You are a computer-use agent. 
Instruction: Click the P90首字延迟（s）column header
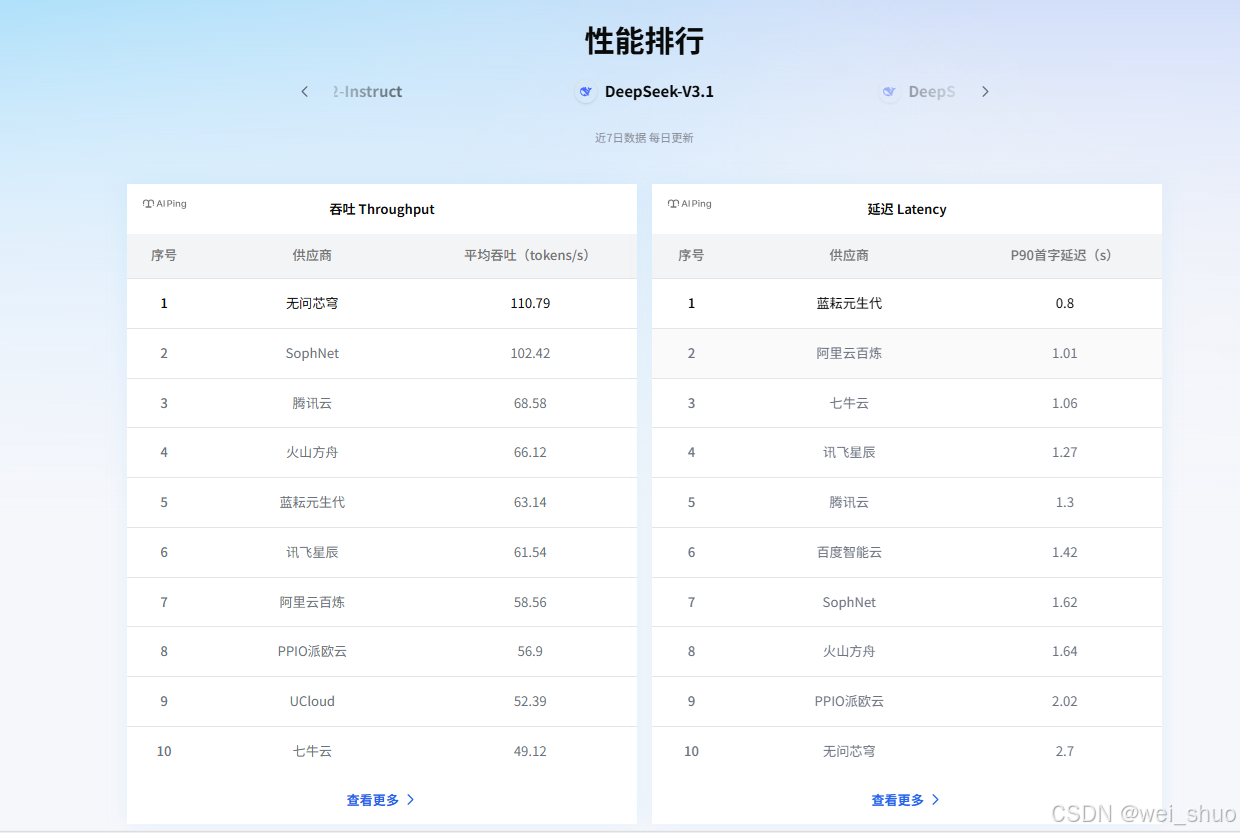pos(1065,255)
